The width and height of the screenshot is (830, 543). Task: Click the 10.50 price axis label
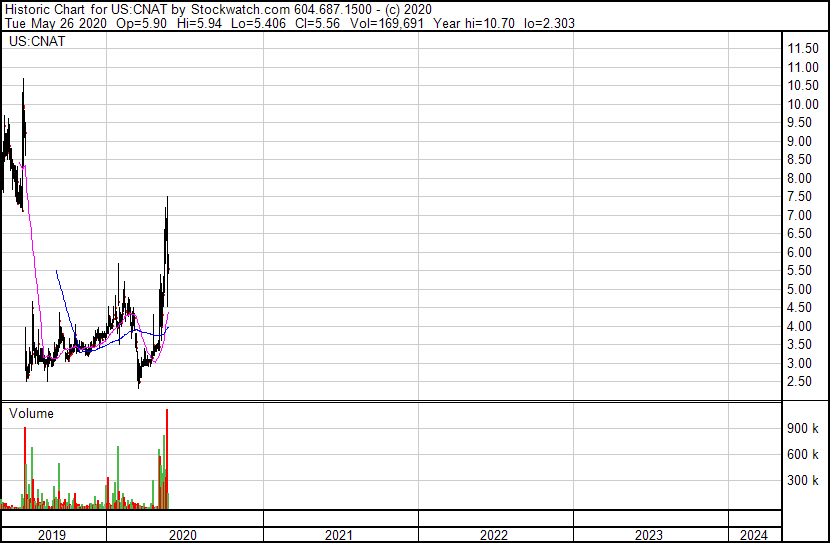(x=803, y=85)
